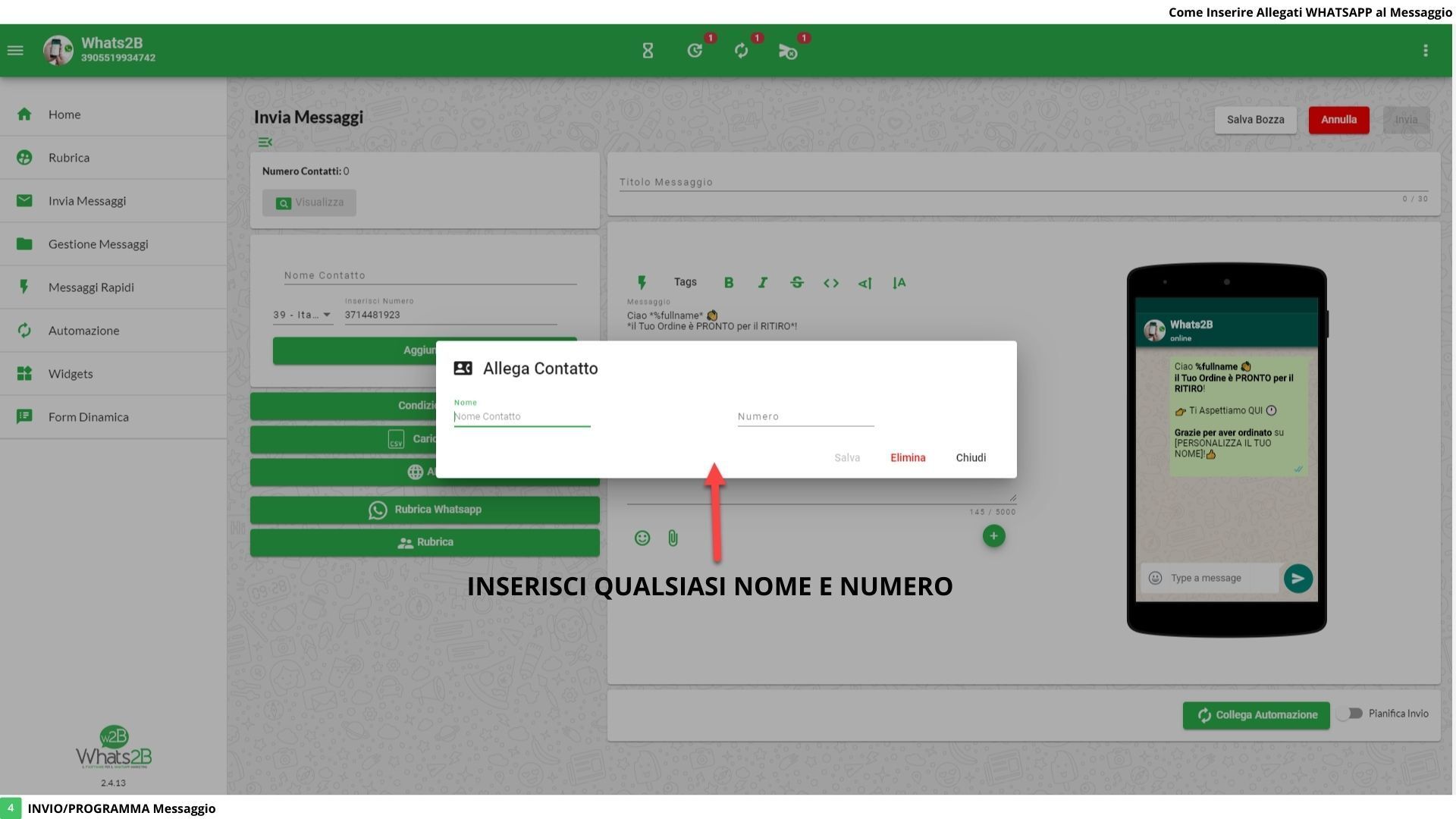Click the green plus add button

[993, 536]
